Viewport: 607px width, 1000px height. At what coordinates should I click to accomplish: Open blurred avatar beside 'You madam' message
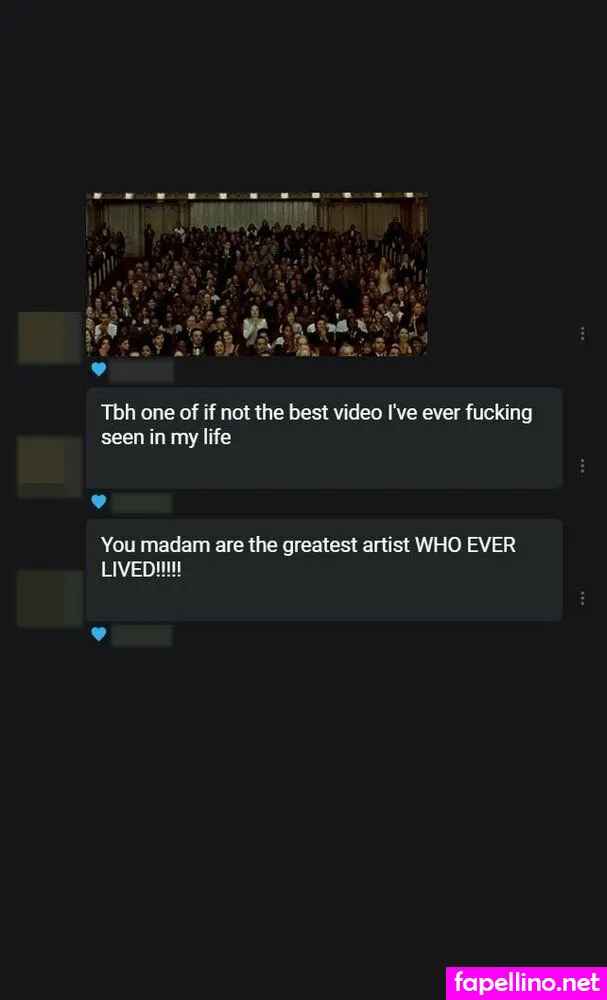tap(50, 598)
